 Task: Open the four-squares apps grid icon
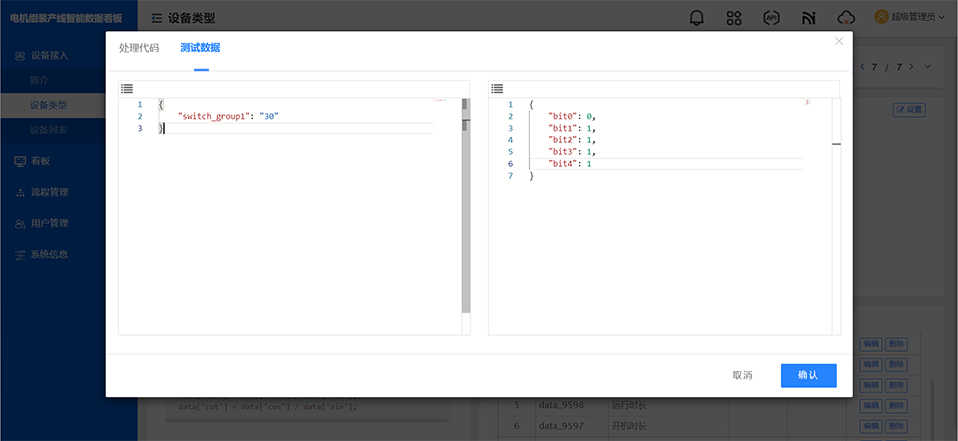[734, 17]
